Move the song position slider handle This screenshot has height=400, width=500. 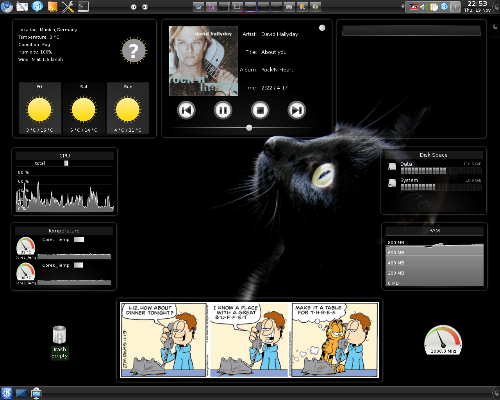point(249,128)
